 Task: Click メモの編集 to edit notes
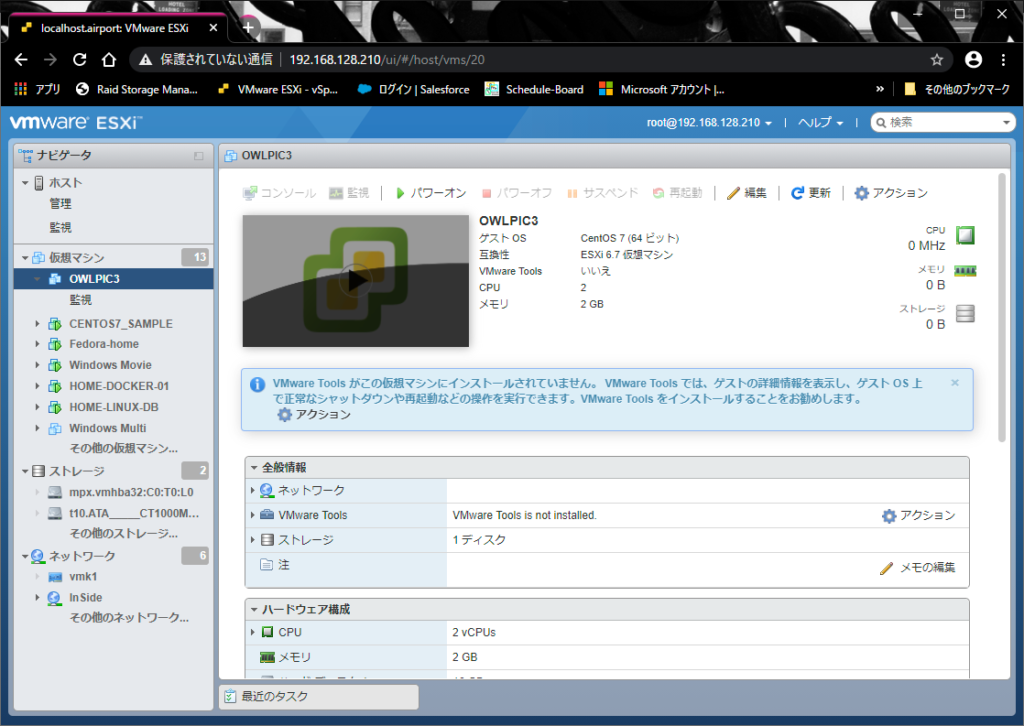(918, 568)
